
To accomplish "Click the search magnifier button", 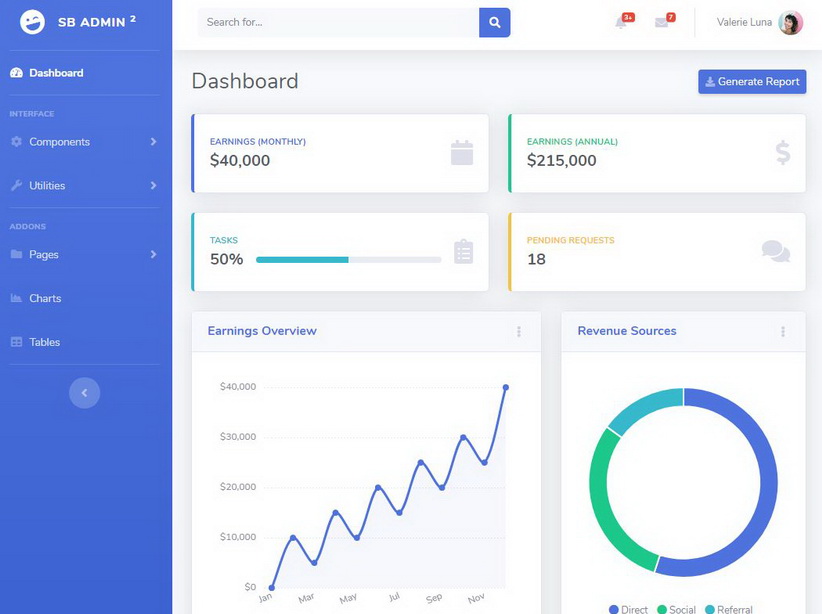I will (494, 22).
